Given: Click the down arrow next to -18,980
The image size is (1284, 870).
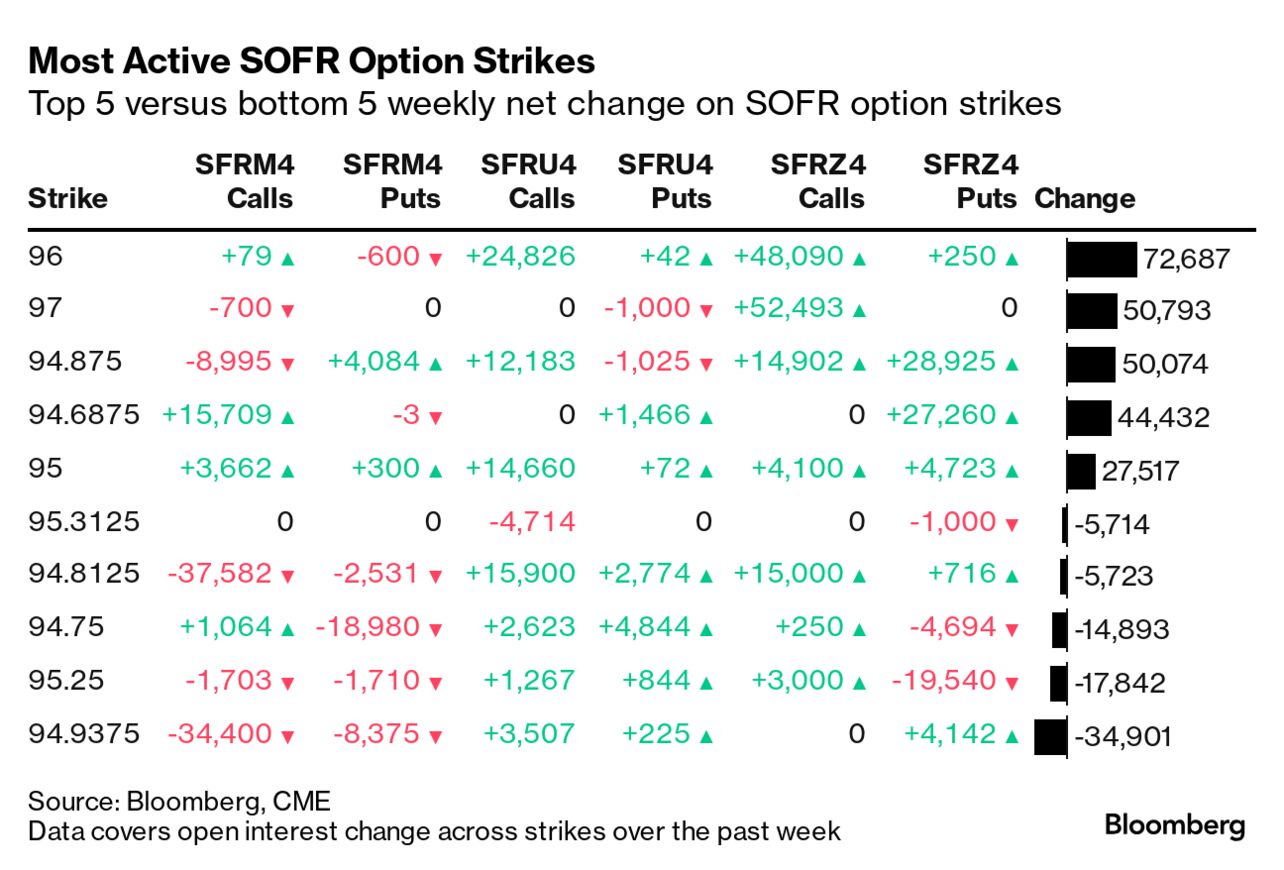Looking at the screenshot, I should point(435,630).
